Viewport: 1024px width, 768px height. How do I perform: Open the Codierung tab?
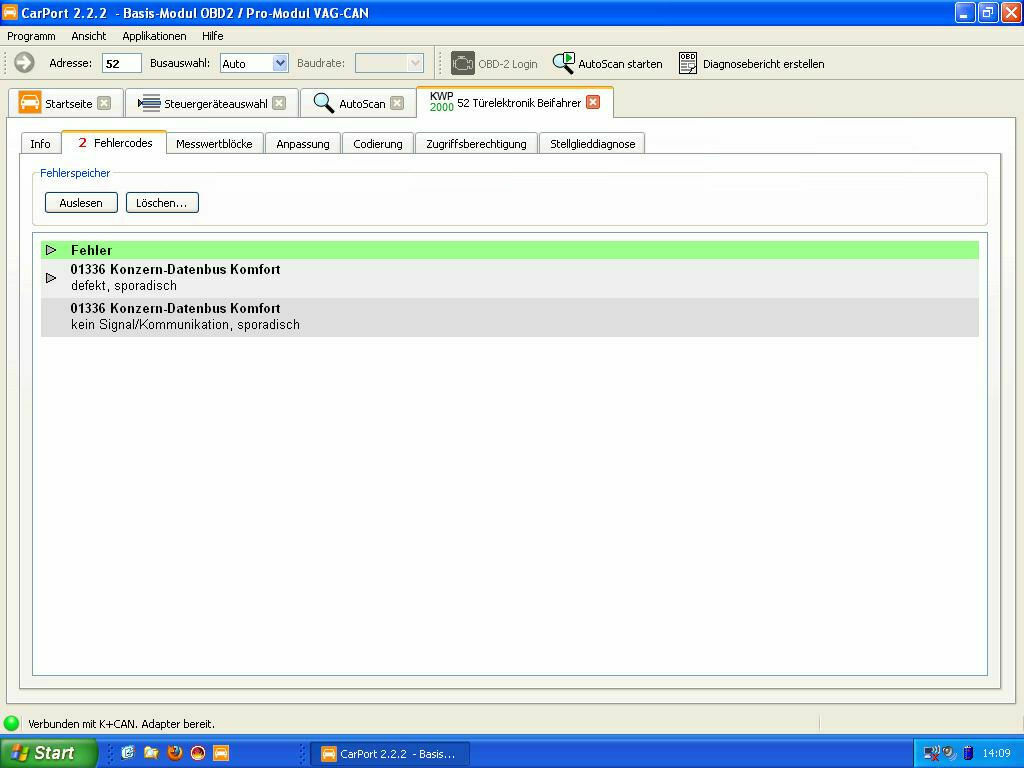pyautogui.click(x=377, y=144)
